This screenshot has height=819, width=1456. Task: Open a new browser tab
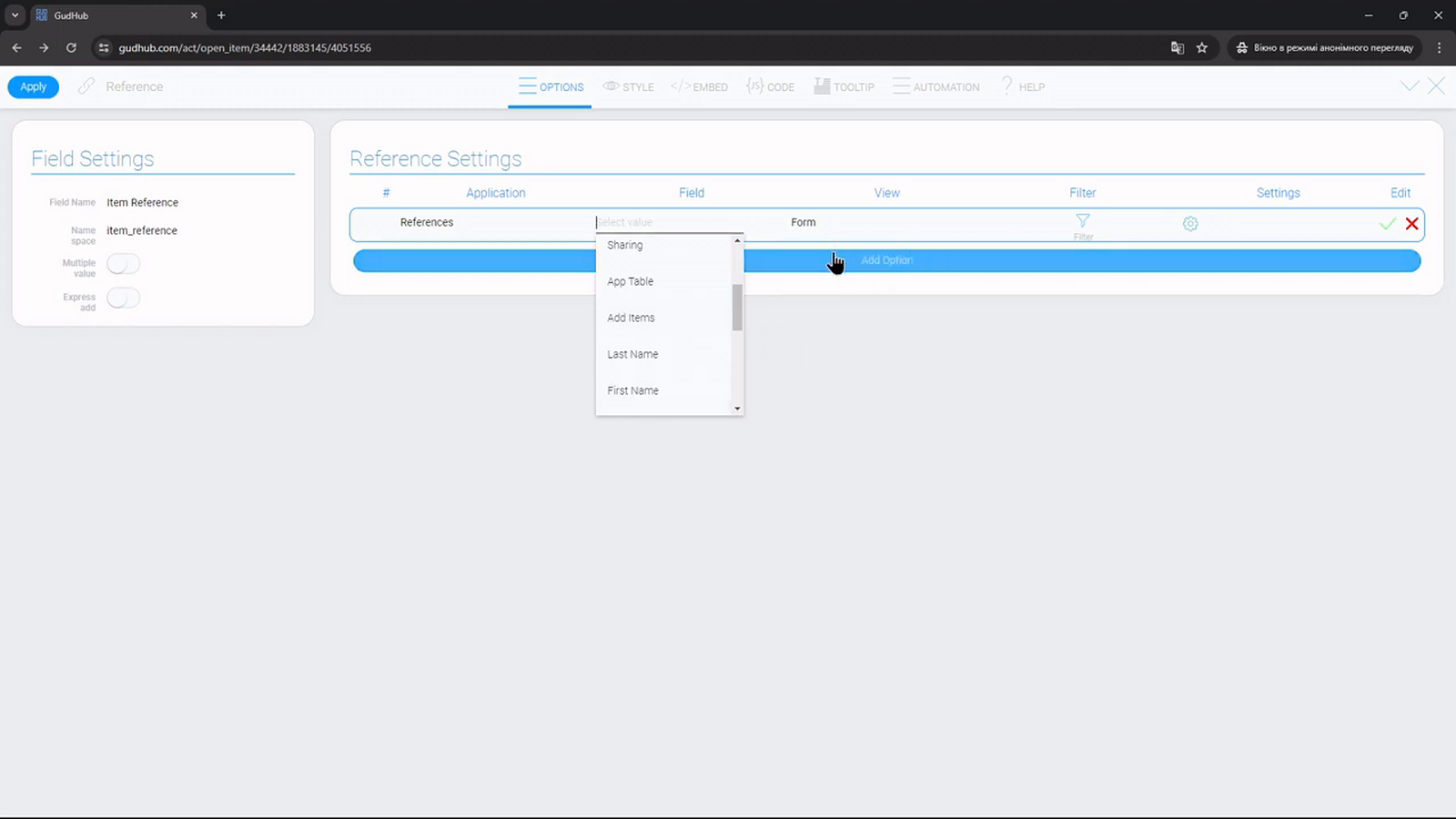(x=221, y=15)
